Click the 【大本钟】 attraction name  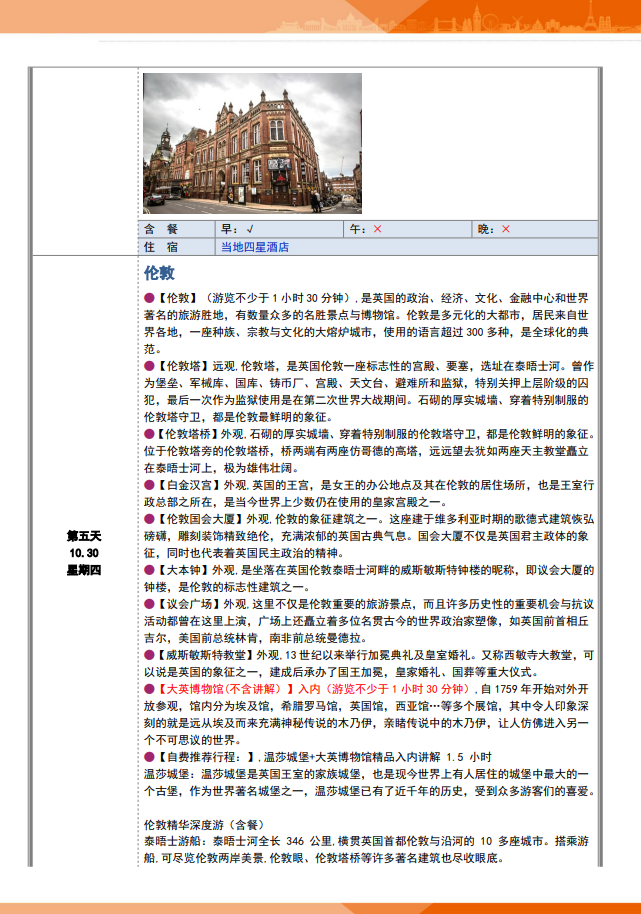pos(183,570)
